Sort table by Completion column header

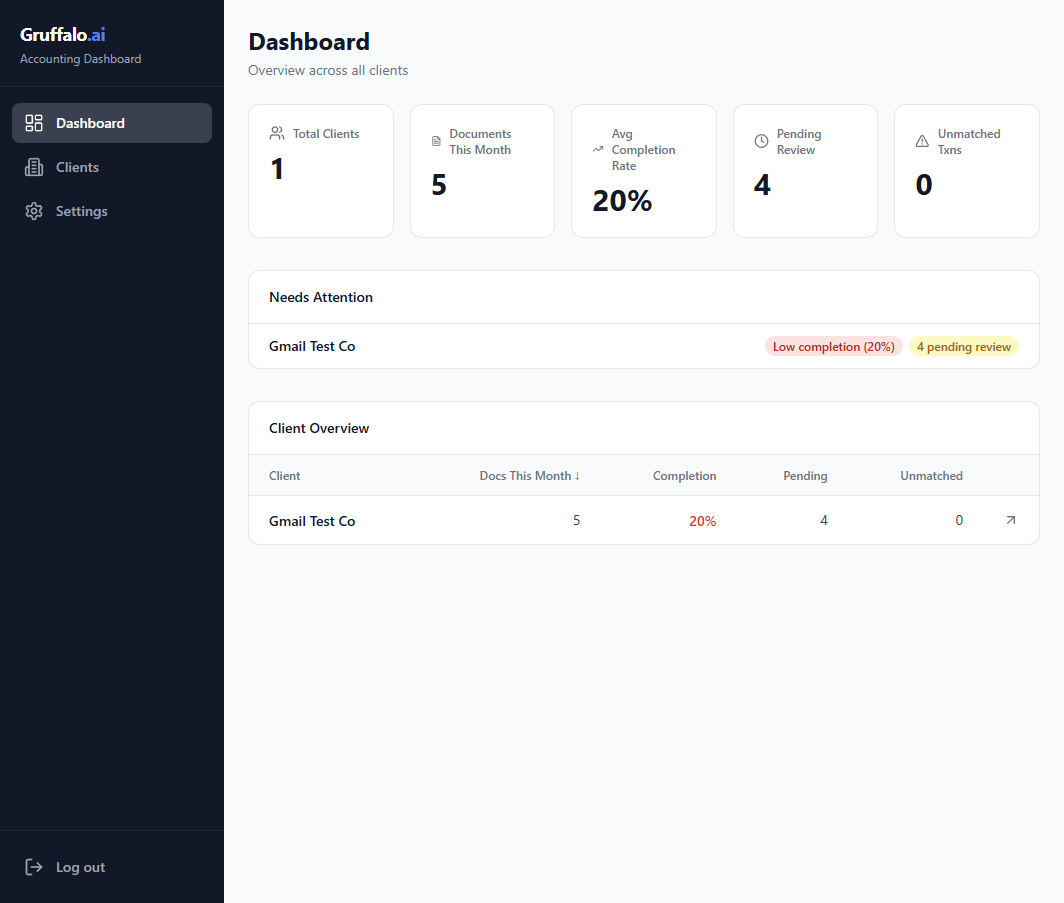[684, 476]
